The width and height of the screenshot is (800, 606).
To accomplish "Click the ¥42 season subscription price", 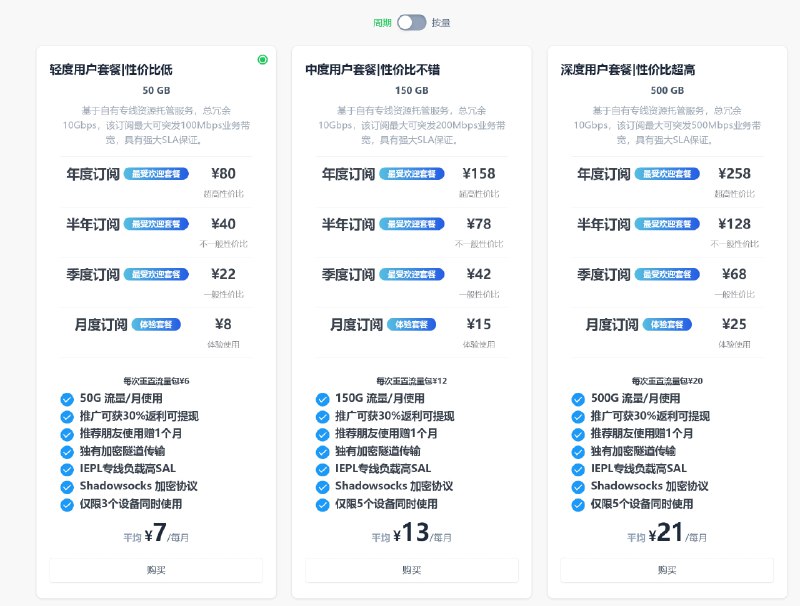I will click(x=477, y=274).
